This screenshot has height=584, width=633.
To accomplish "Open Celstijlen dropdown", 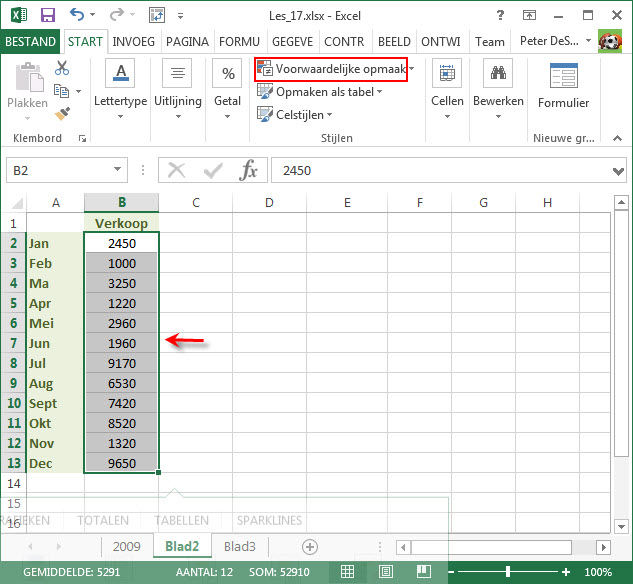I will click(295, 115).
